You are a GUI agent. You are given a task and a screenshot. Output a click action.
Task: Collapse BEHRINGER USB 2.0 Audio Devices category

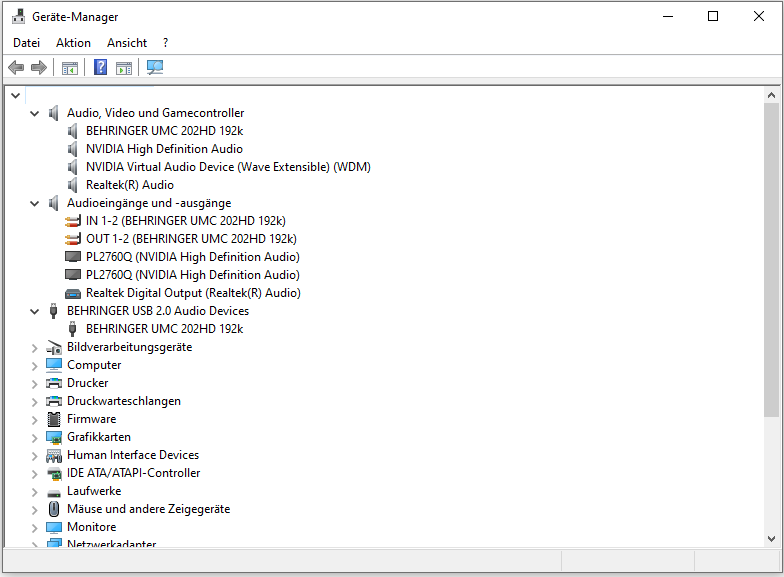click(x=34, y=312)
